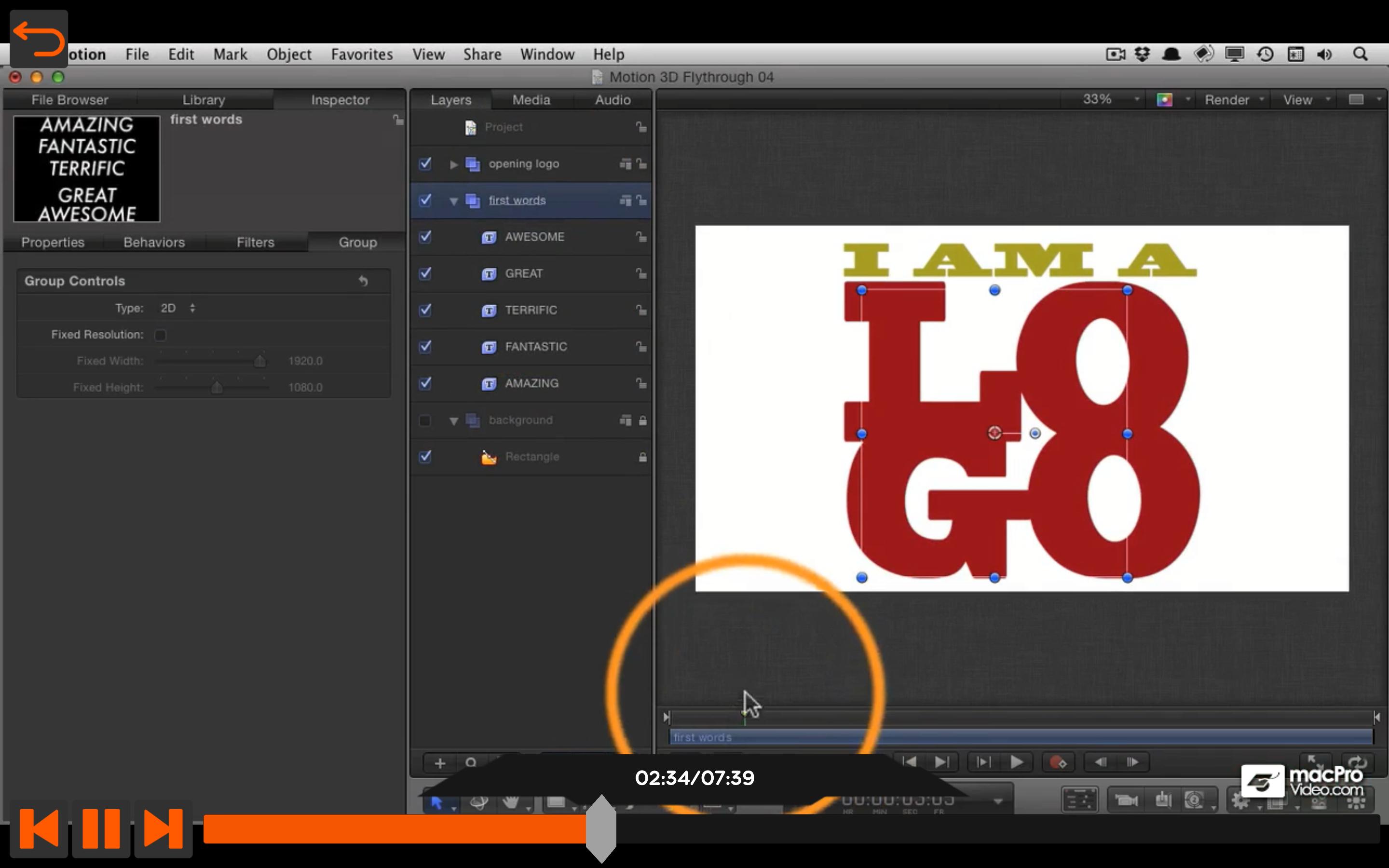
Task: Click the Dropbox menu bar icon
Action: pyautogui.click(x=1142, y=54)
